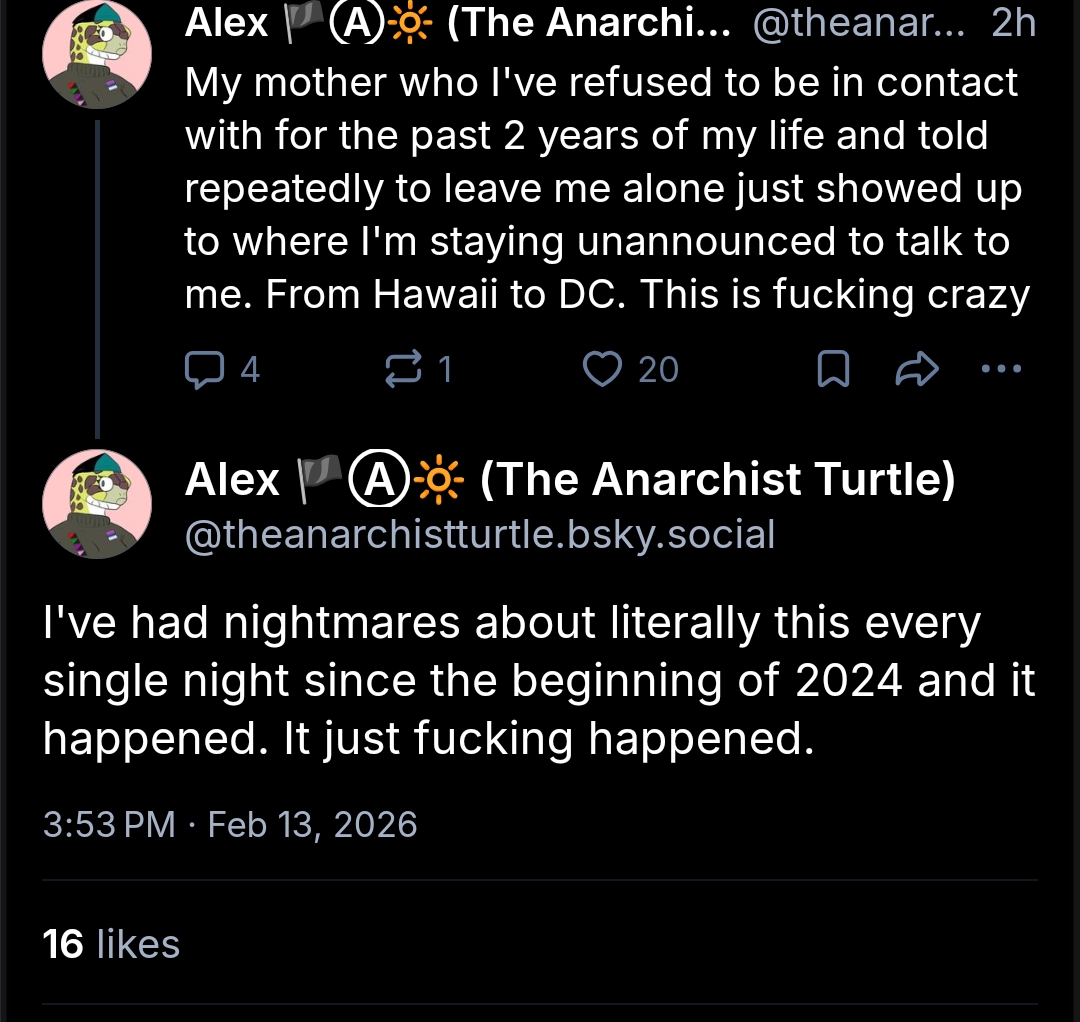Viewport: 1080px width, 1022px height.
Task: Click the "3:53 PM · Feb 13, 2026" timestamp
Action: (x=230, y=825)
